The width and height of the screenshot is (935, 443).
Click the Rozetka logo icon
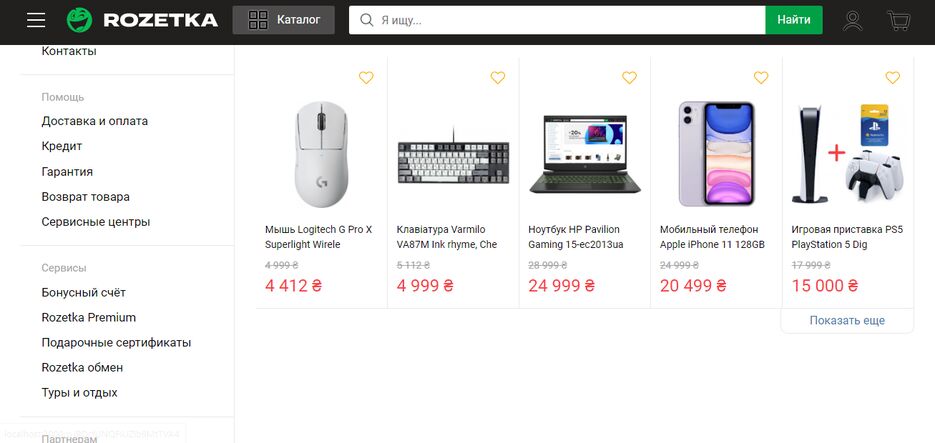[79, 20]
